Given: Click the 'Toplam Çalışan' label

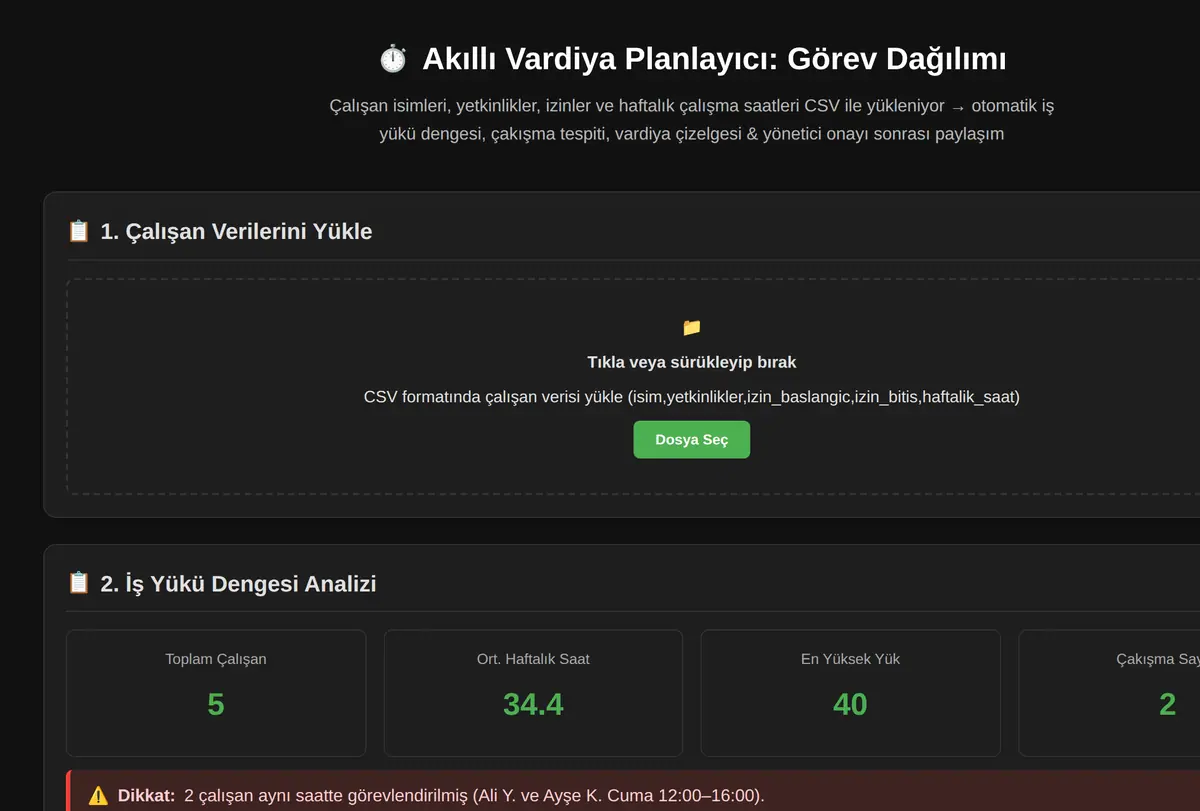Looking at the screenshot, I should click(216, 659).
